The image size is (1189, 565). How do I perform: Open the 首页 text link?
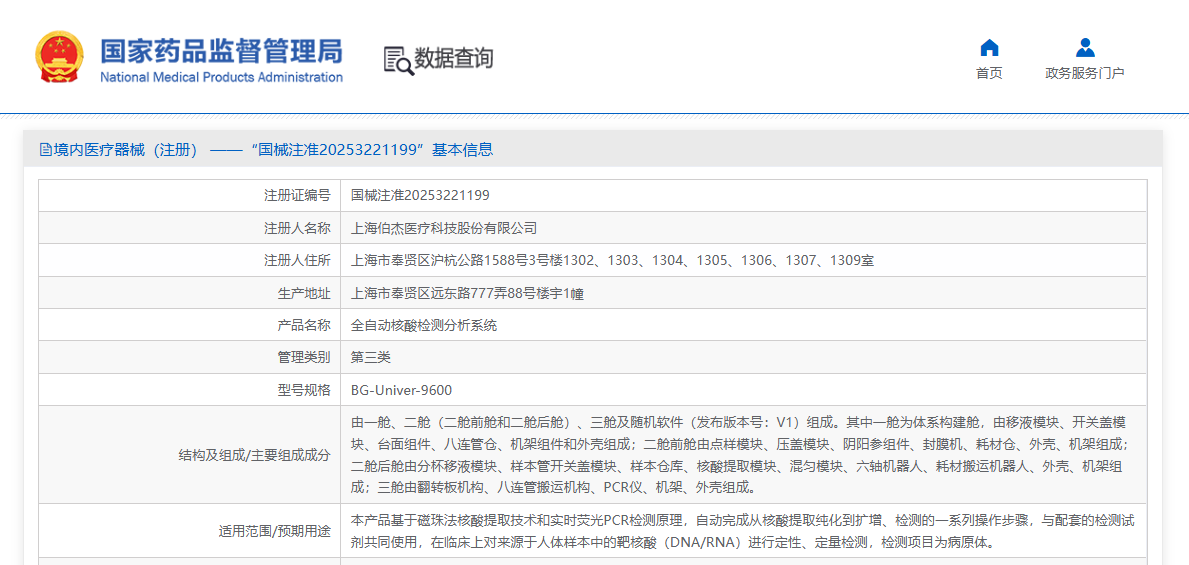[989, 73]
